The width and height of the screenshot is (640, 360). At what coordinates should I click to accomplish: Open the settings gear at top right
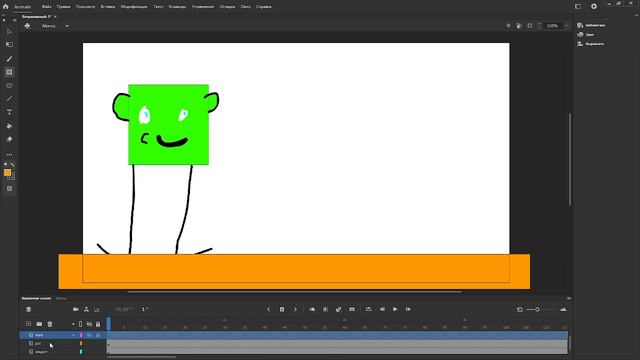tap(594, 6)
